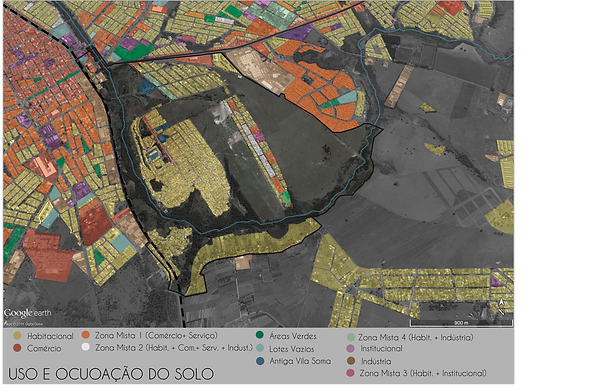Click the pink Zona Mista 3 legend dot

pyautogui.click(x=351, y=373)
